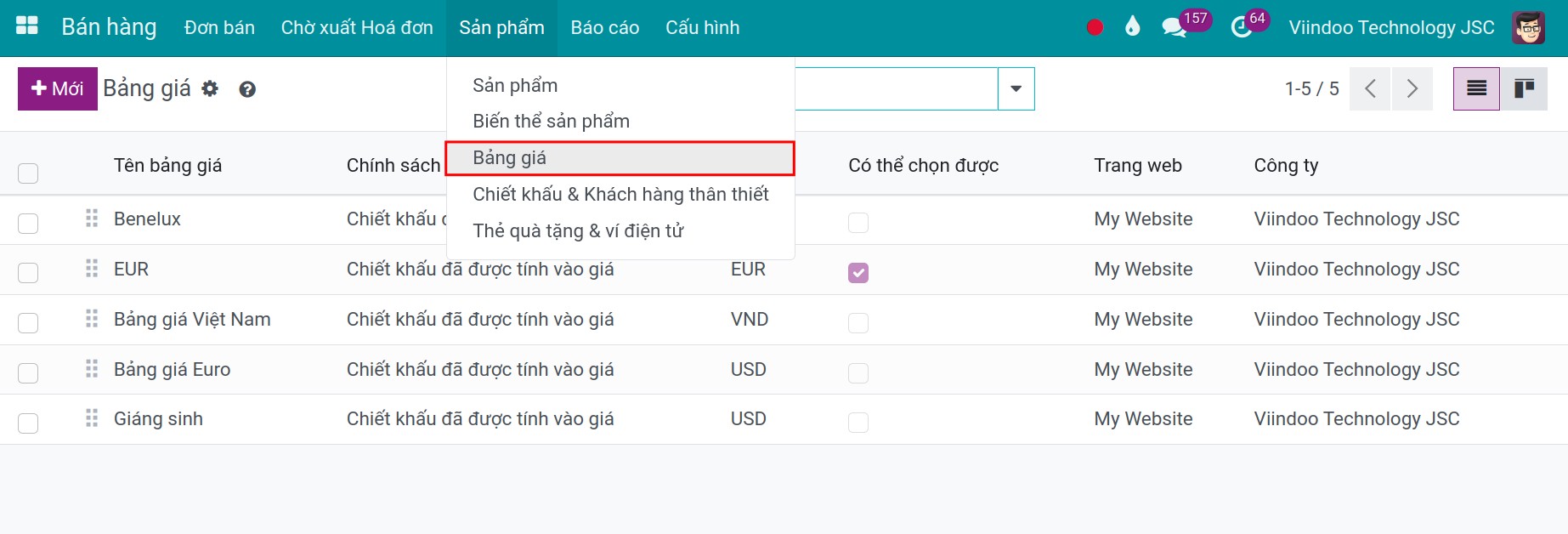Select the Giáng sinh row checkbox
Viewport: 1568px width, 534px height.
tap(28, 423)
